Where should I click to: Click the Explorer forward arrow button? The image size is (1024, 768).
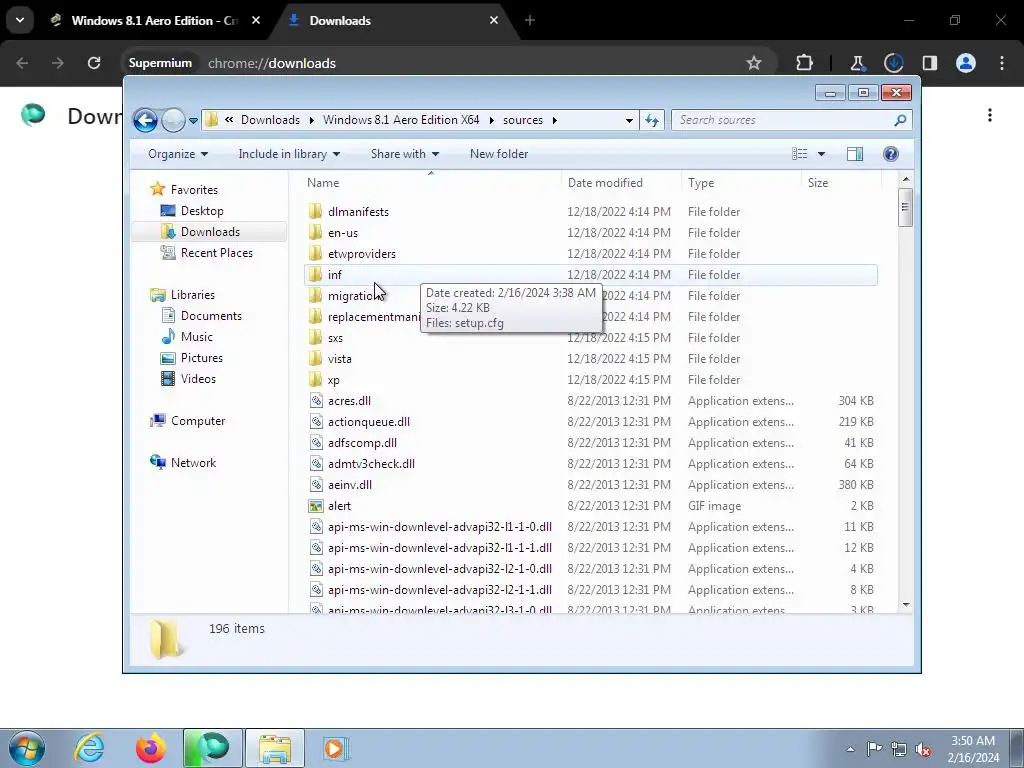173,120
